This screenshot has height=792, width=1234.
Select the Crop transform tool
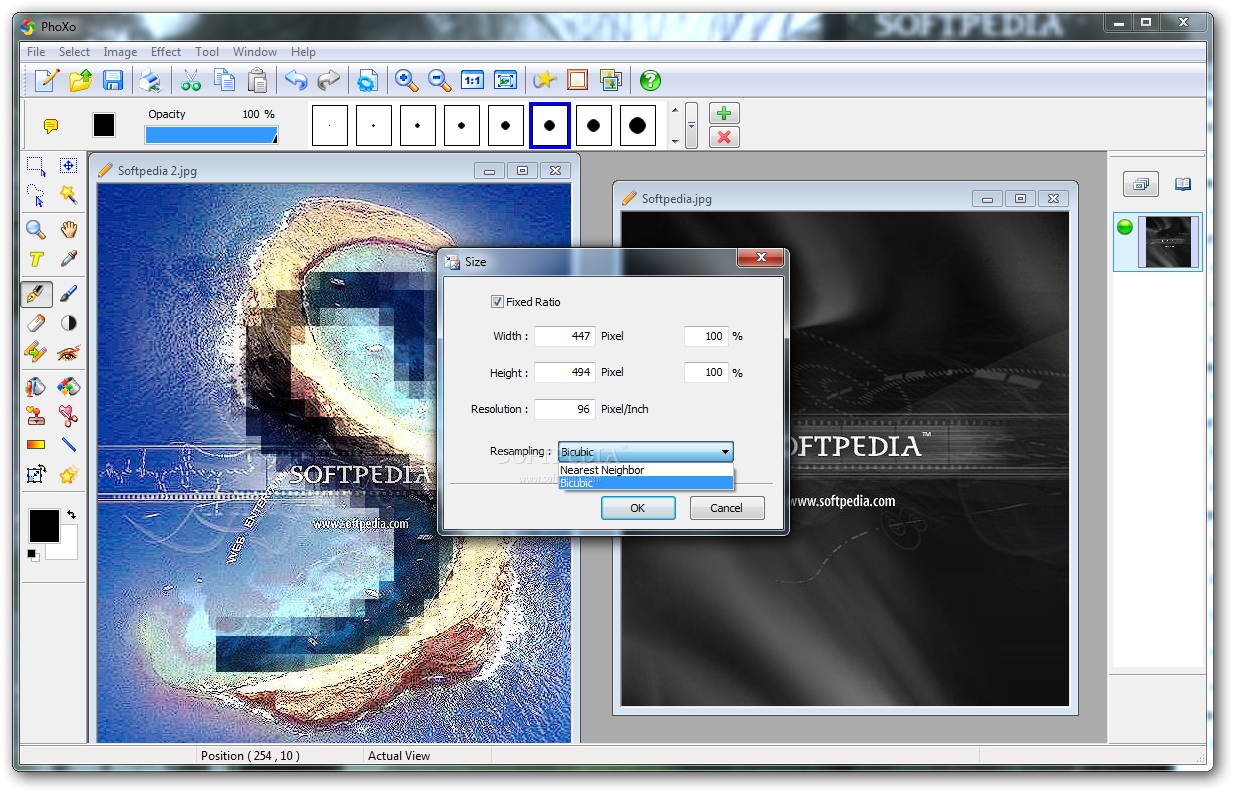pos(35,474)
